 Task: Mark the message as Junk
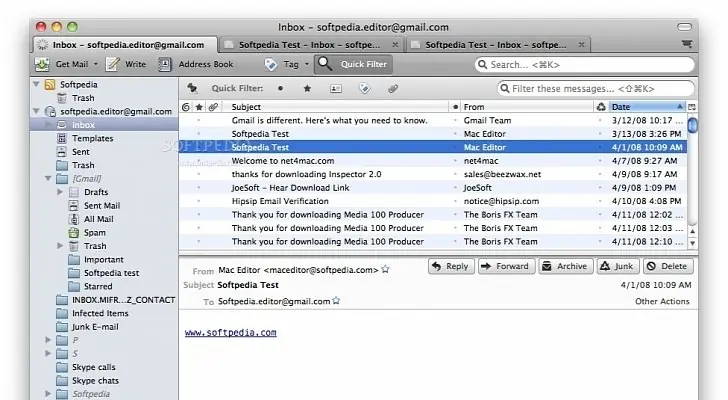pyautogui.click(x=618, y=266)
